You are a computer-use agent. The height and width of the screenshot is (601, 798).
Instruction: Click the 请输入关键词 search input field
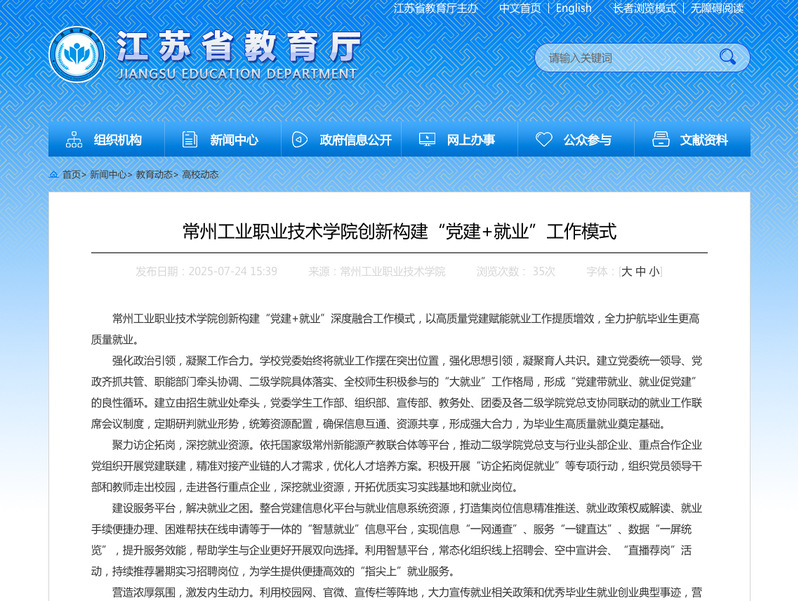click(620, 58)
